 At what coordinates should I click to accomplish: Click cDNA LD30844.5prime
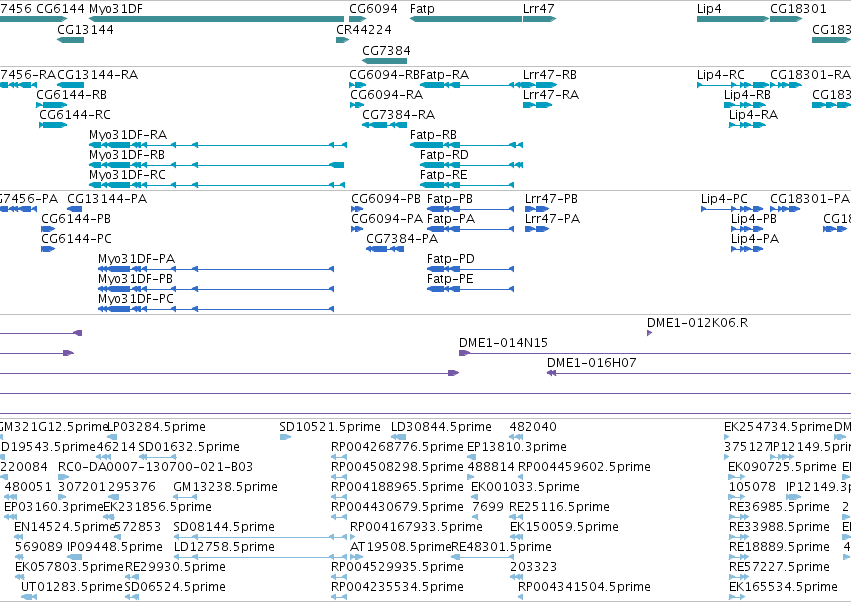click(398, 437)
